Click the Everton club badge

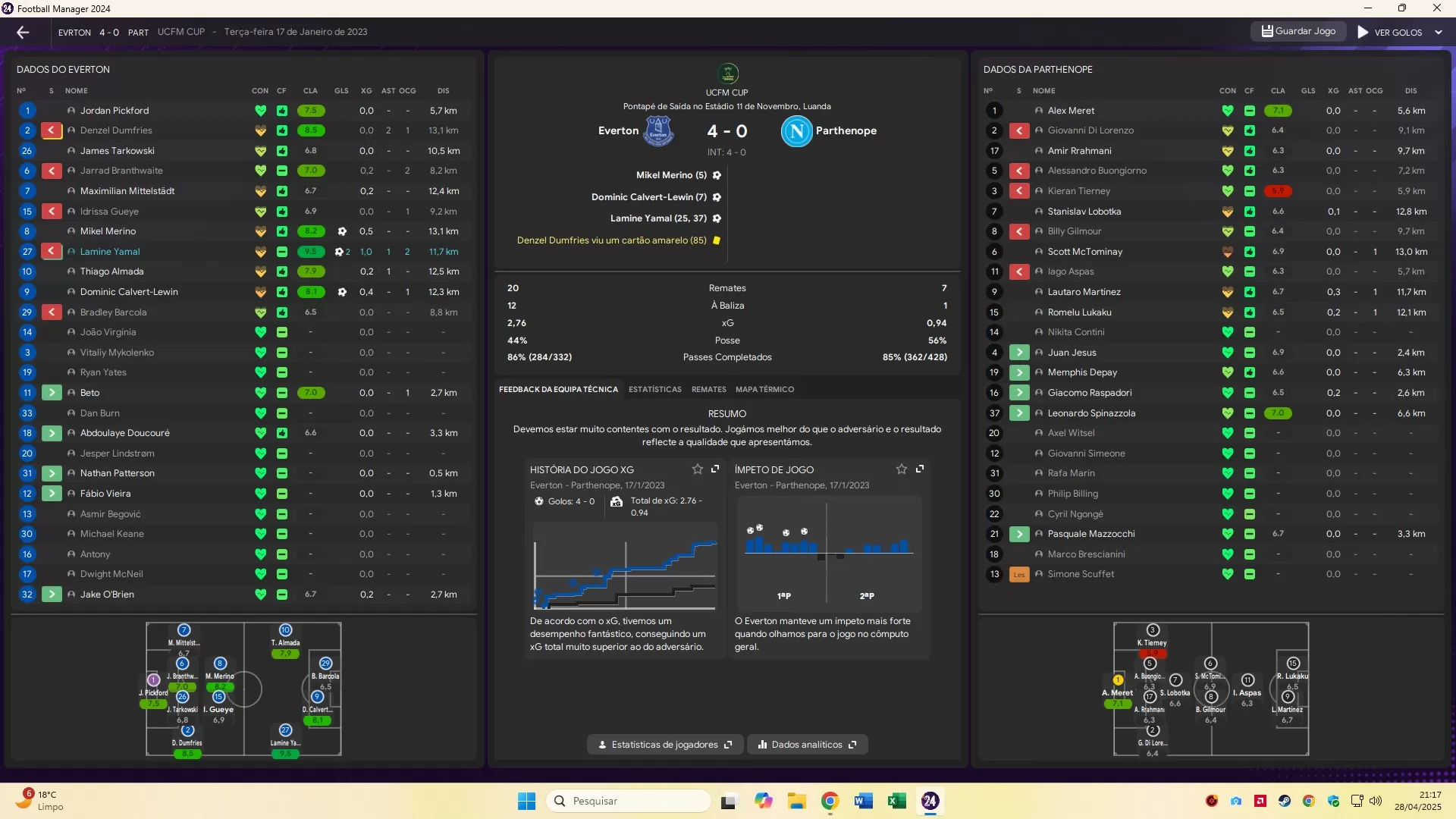[x=658, y=131]
